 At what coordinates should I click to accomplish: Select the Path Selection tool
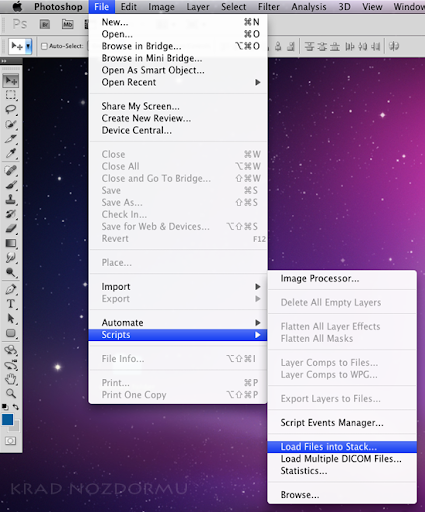pyautogui.click(x=11, y=318)
